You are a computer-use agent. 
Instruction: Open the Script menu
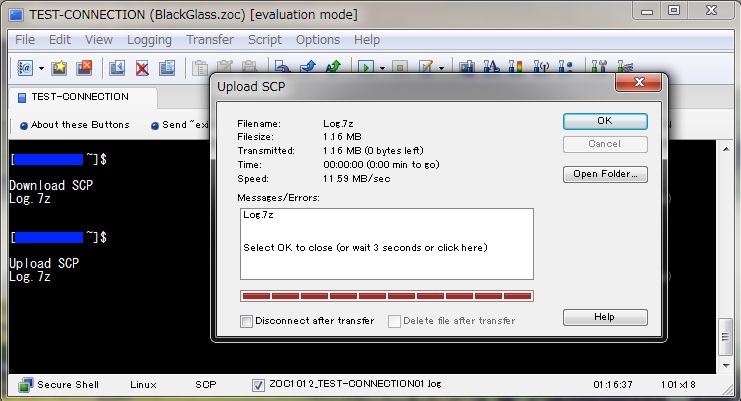pyautogui.click(x=265, y=40)
